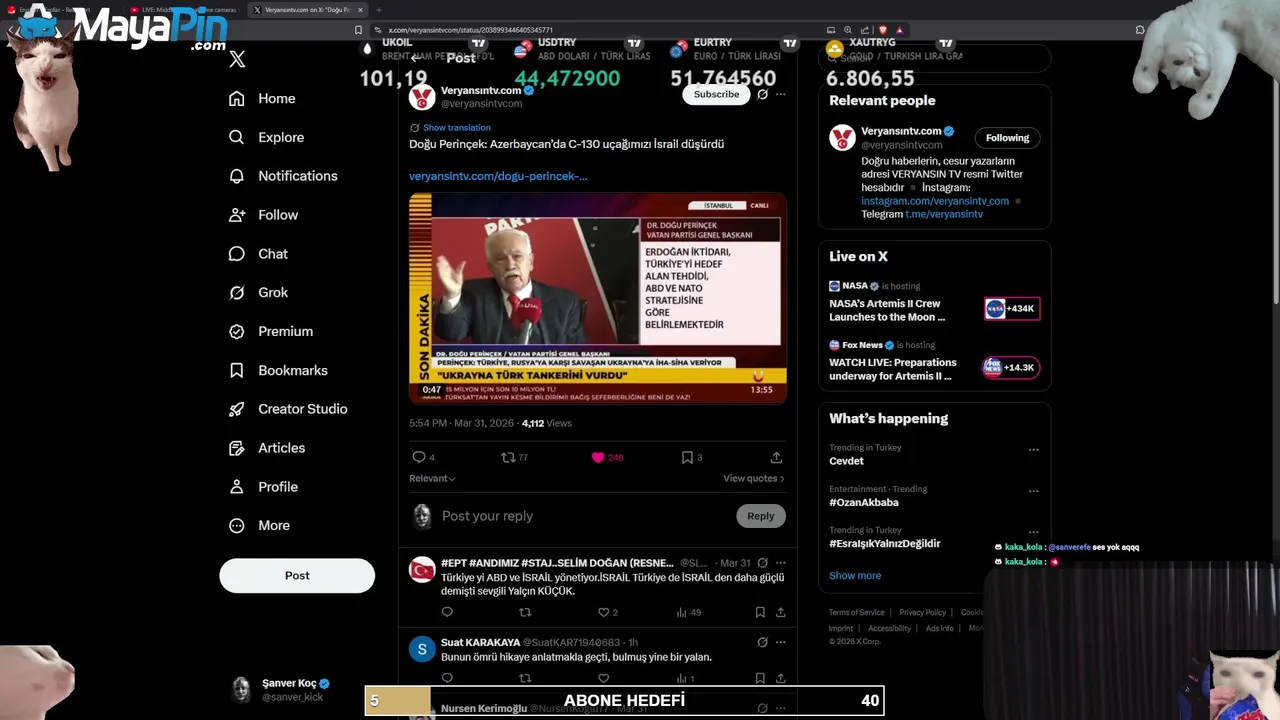This screenshot has width=1280, height=720.
Task: Click the Creator Studio rocket icon
Action: [236, 409]
